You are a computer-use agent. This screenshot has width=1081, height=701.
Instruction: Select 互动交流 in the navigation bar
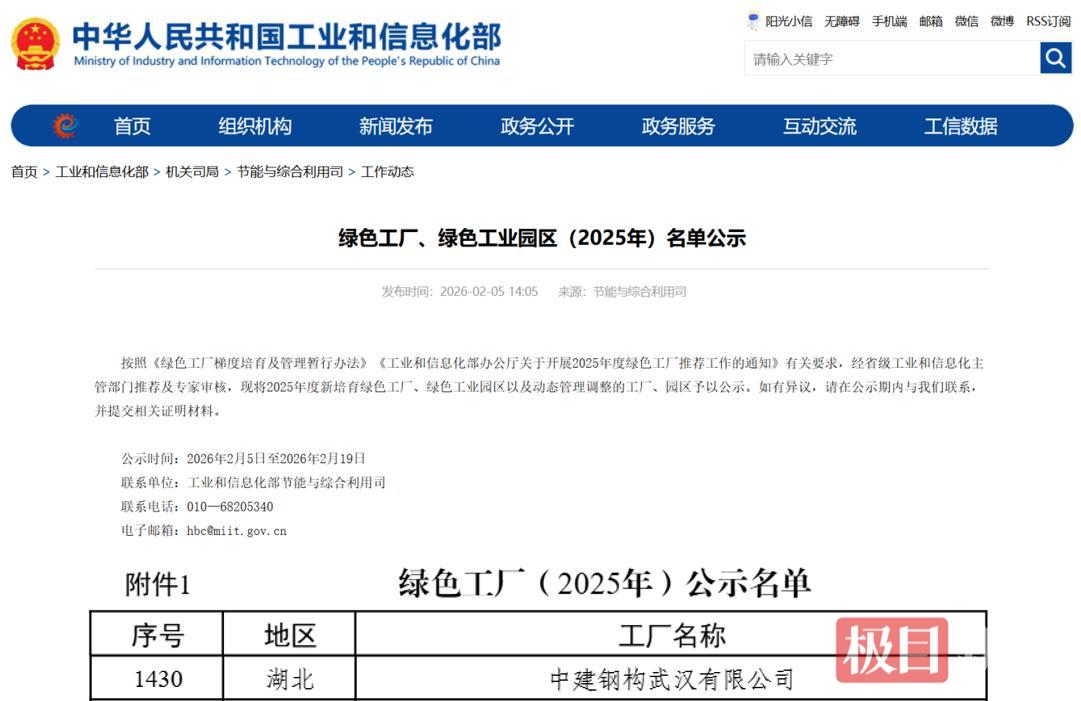[819, 126]
